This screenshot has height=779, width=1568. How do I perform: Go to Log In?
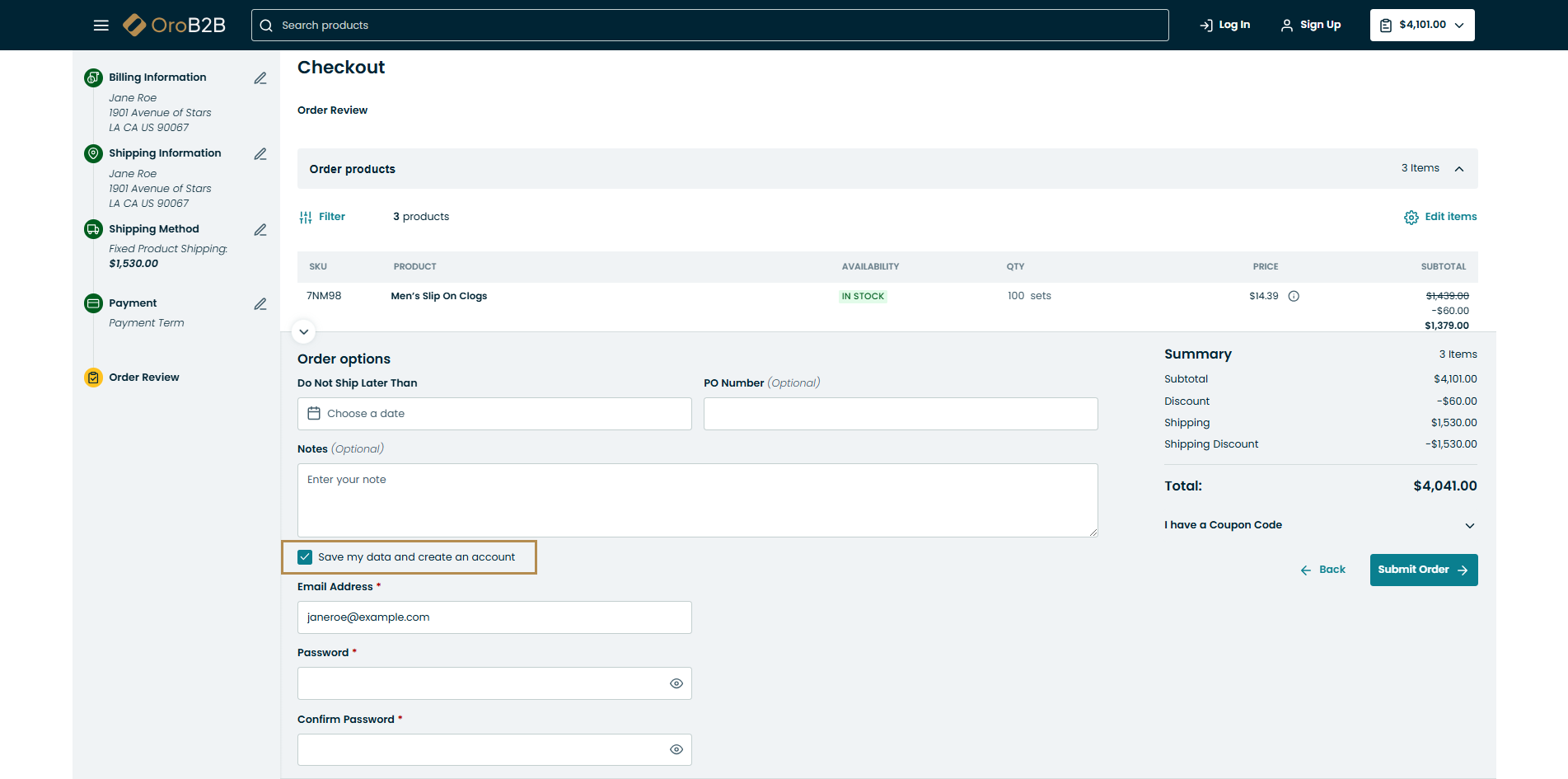click(1225, 26)
